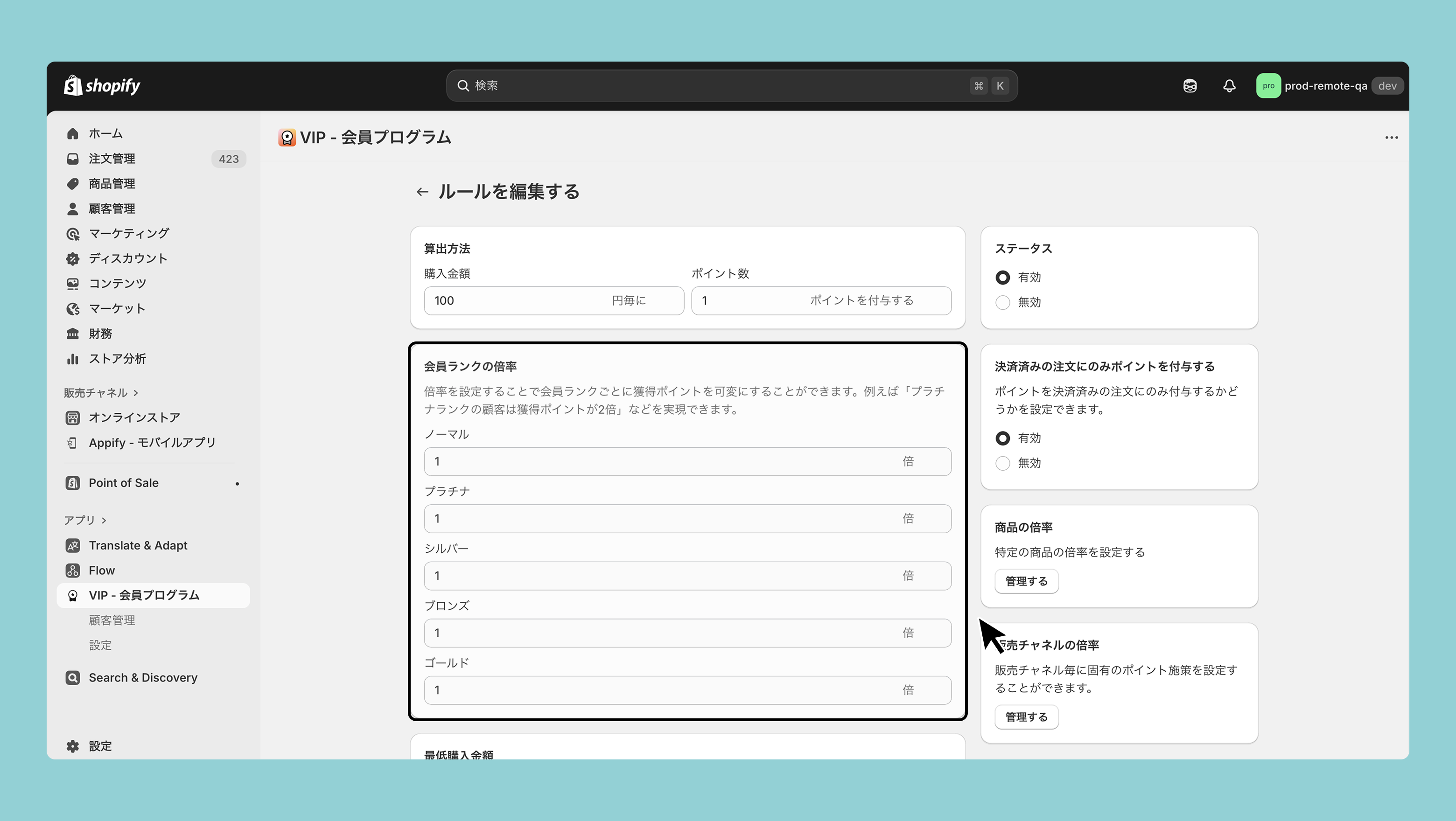Click 管理する under 商品の倍率
This screenshot has height=821, width=1456.
point(1026,581)
